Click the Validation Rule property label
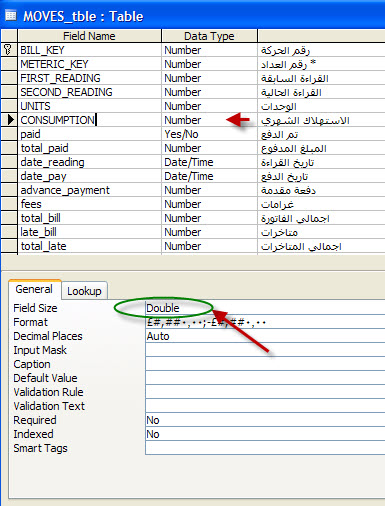Viewport: 385px width, 506px height. tap(48, 392)
